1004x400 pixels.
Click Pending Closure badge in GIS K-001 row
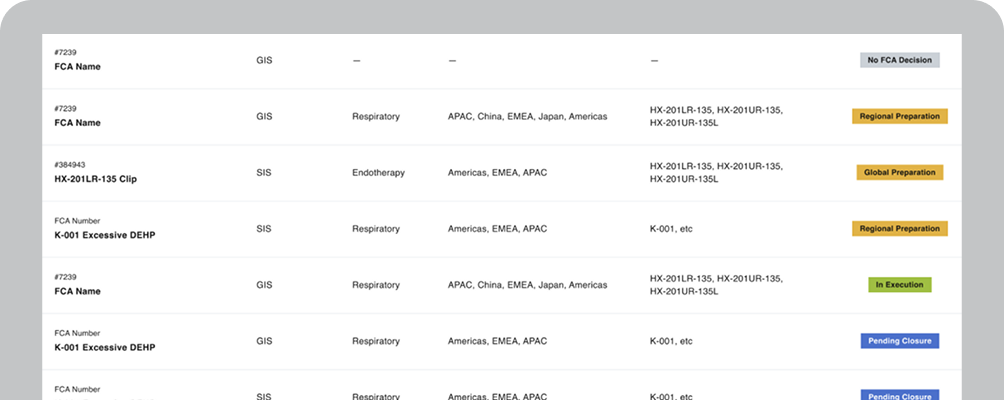point(899,341)
